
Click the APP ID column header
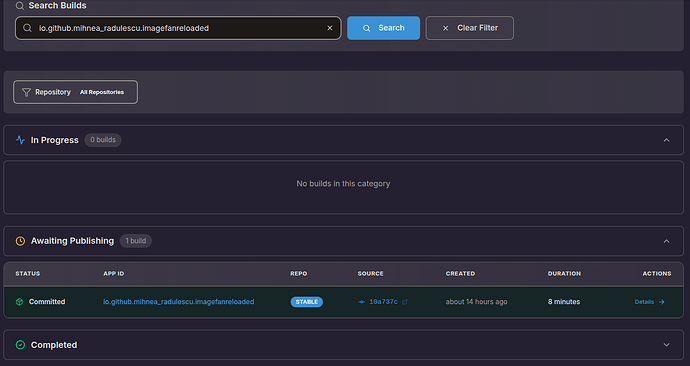(114, 274)
